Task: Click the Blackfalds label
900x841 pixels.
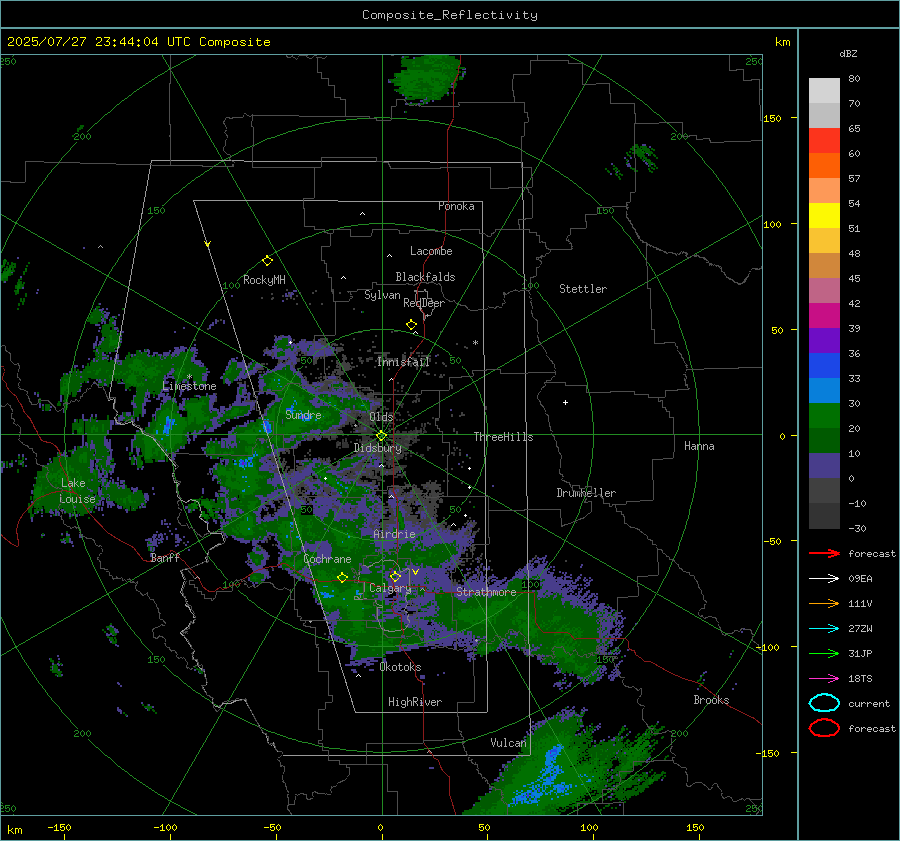Action: point(425,277)
